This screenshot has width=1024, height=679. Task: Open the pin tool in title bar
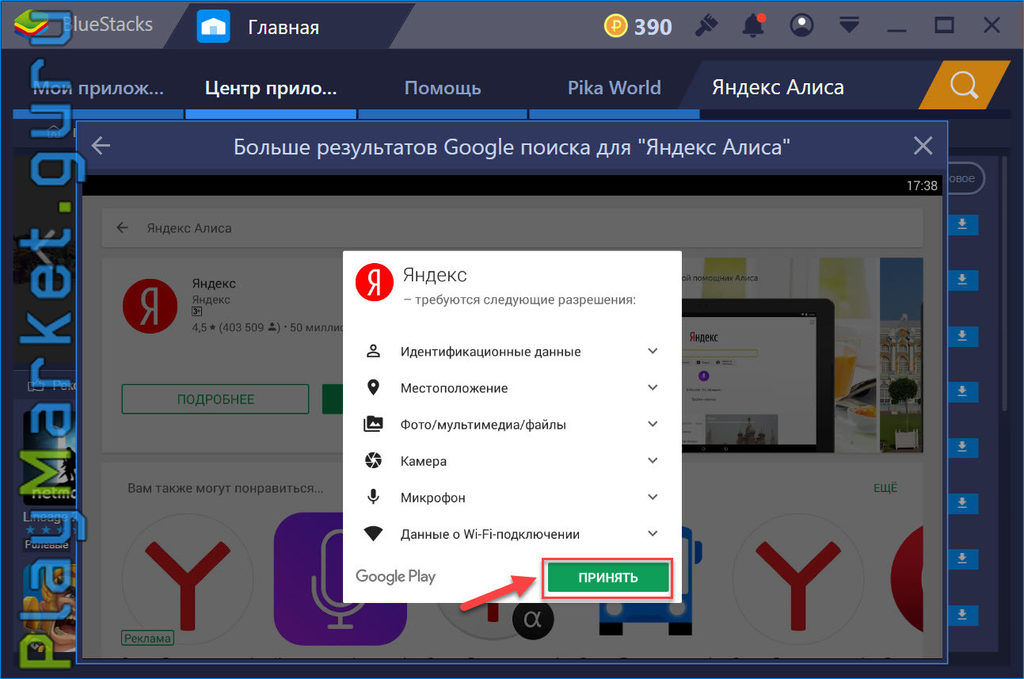tap(706, 25)
